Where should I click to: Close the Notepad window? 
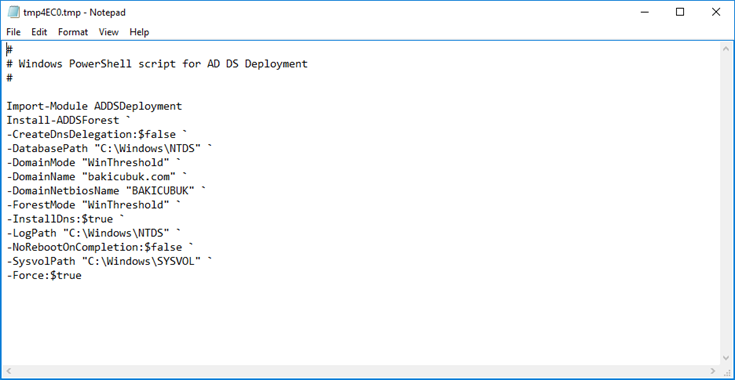pyautogui.click(x=716, y=12)
